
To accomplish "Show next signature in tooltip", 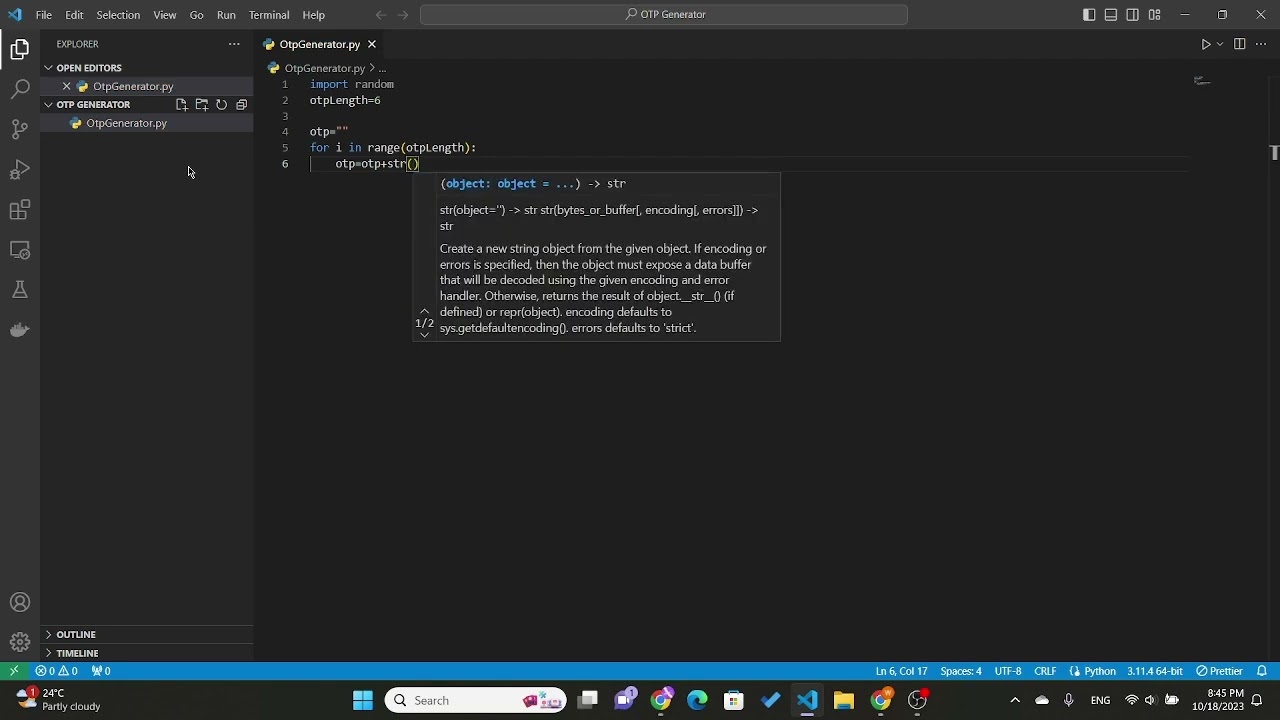I will pyautogui.click(x=425, y=335).
